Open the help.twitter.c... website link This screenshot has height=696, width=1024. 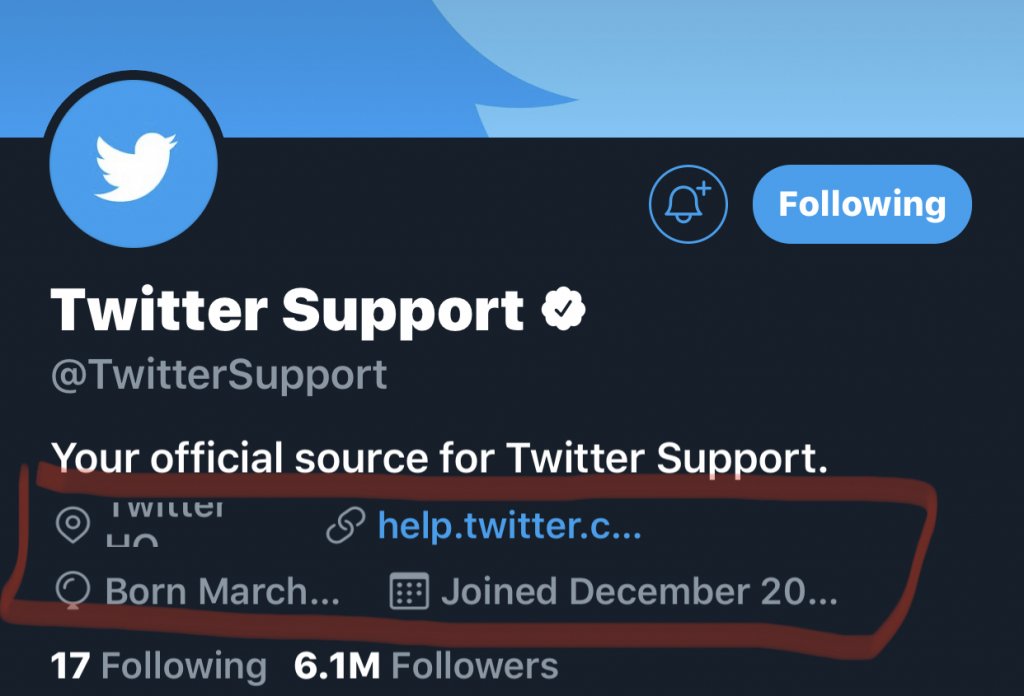[x=509, y=526]
